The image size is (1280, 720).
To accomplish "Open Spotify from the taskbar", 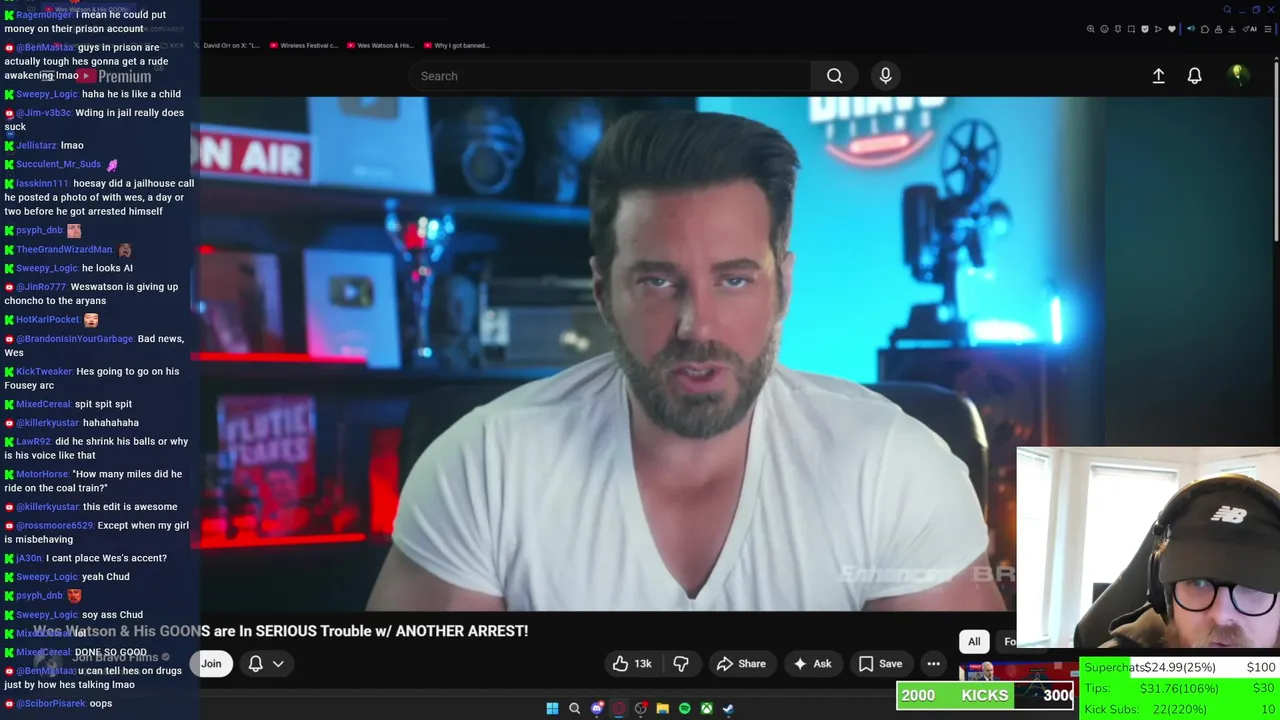I will pyautogui.click(x=684, y=708).
